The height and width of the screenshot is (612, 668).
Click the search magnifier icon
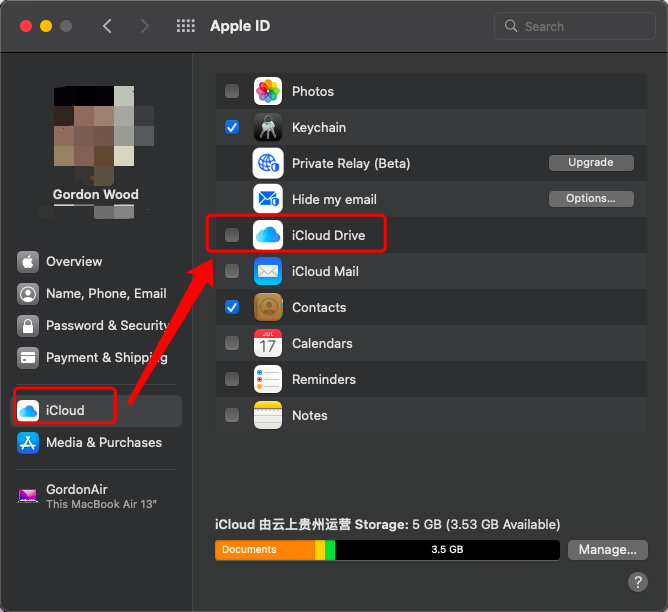pos(511,26)
